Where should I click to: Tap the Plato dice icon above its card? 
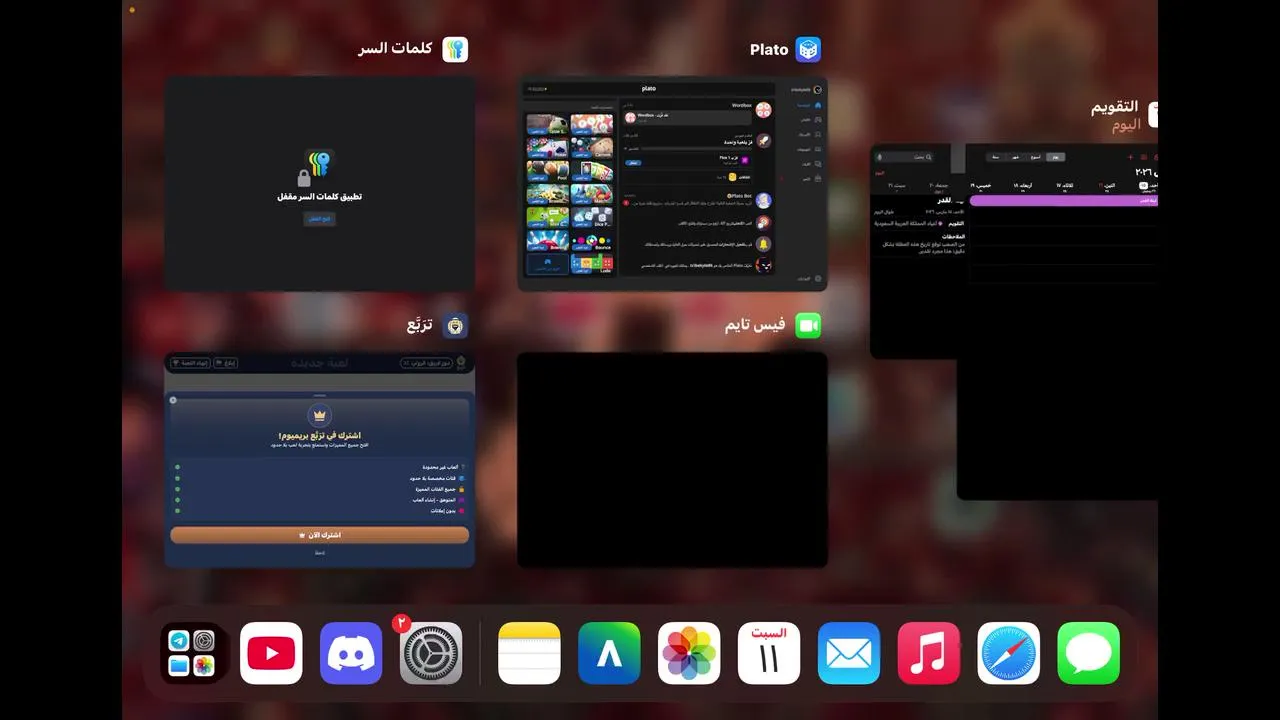(808, 49)
